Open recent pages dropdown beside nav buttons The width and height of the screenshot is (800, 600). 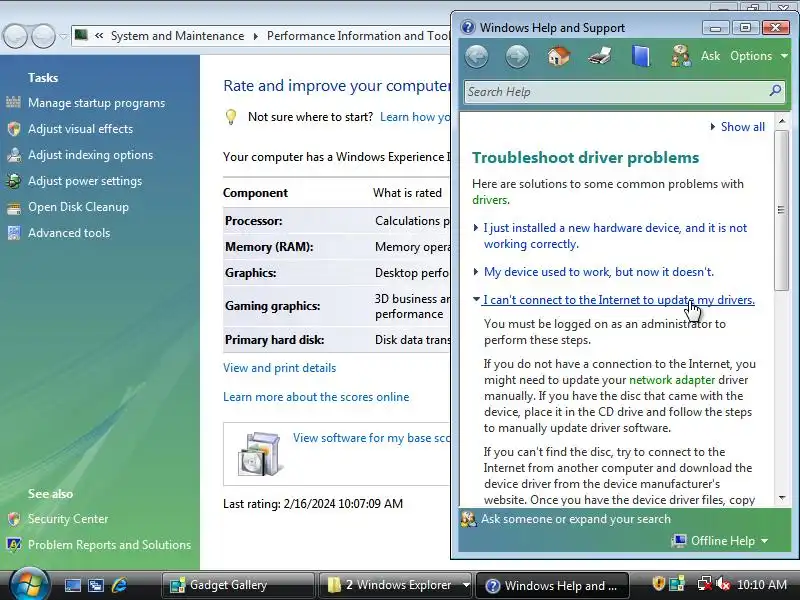(x=63, y=36)
